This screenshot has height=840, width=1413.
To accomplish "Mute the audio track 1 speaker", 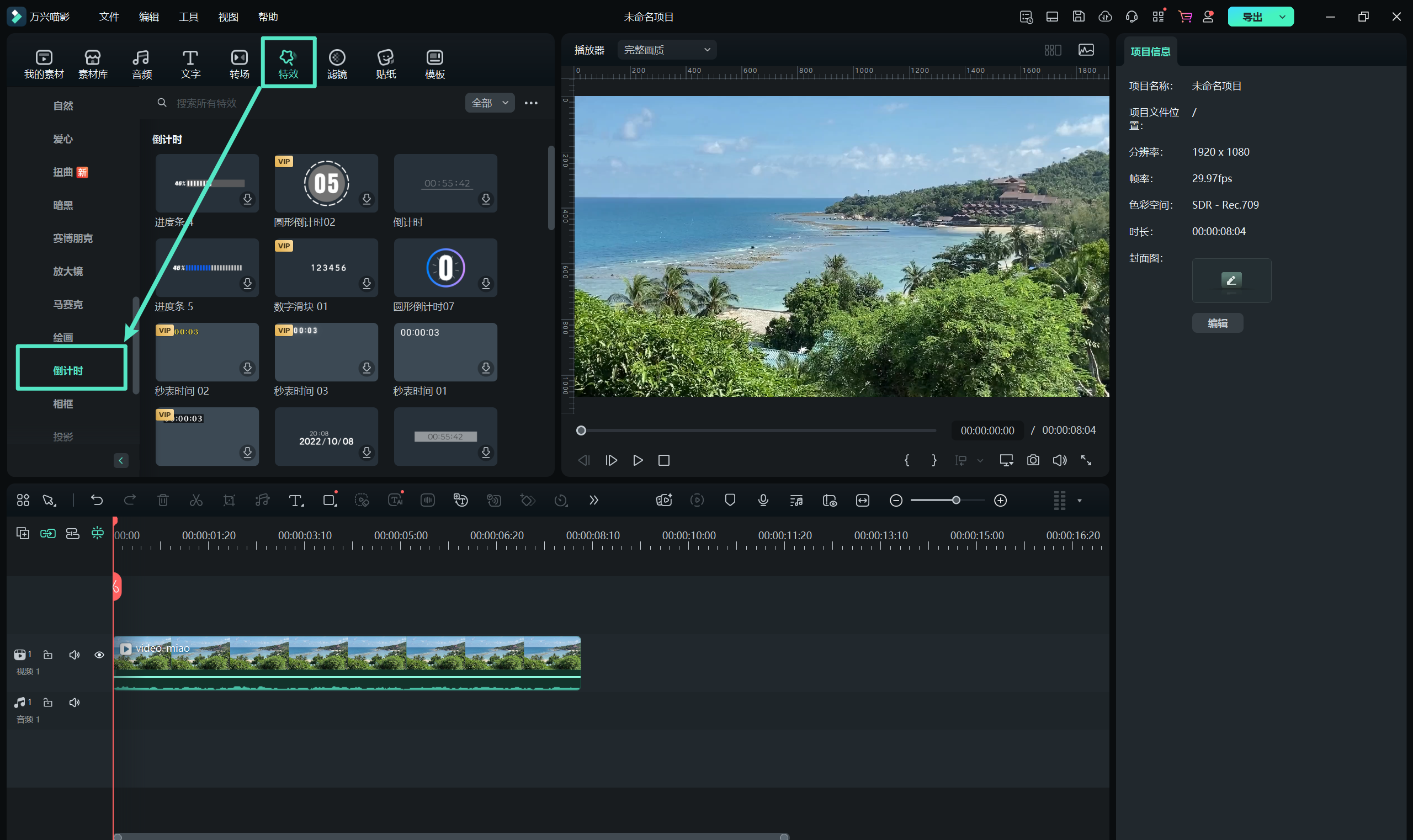I will pos(74,703).
